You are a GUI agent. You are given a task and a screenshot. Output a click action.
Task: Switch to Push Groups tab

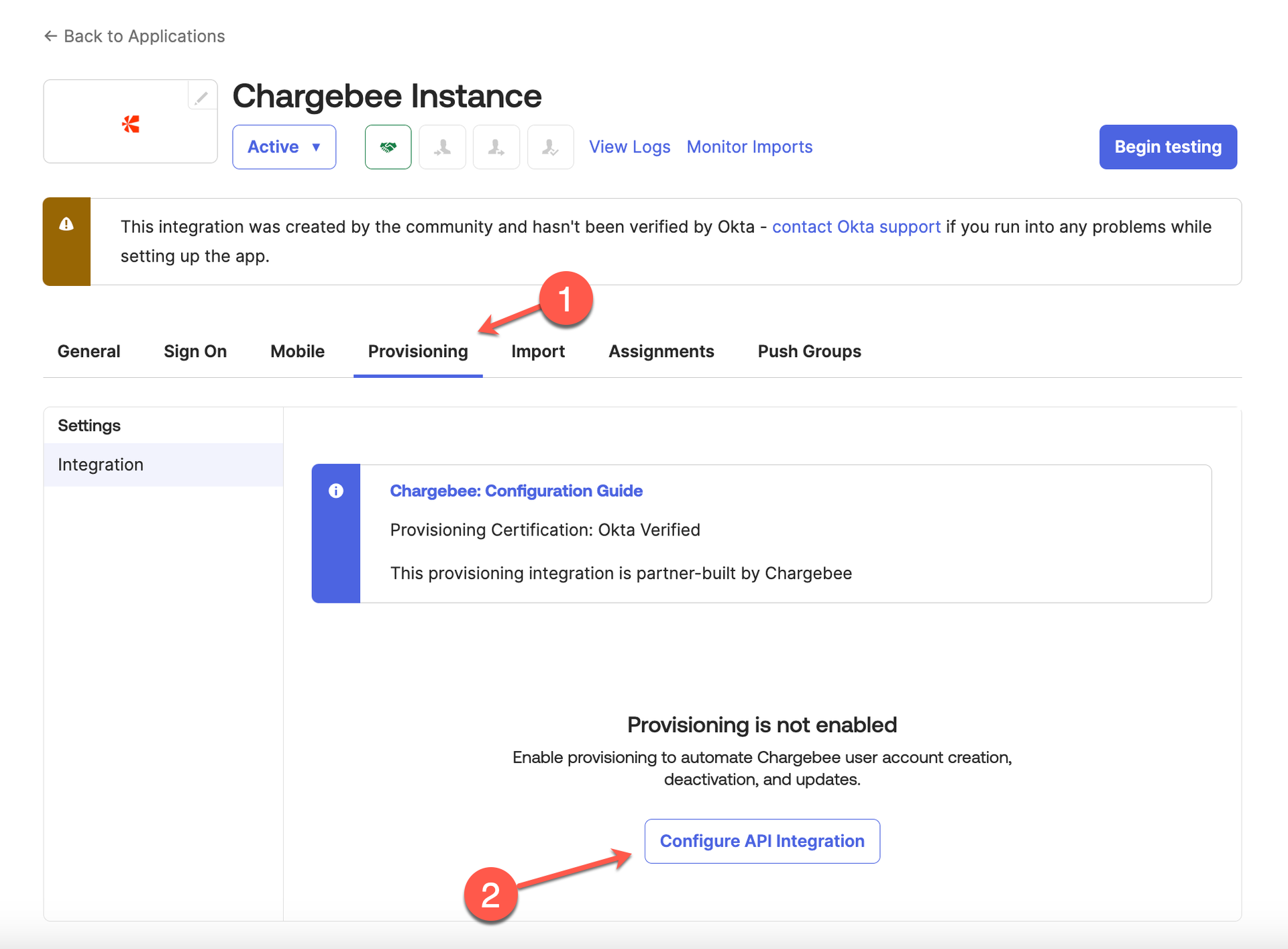809,351
